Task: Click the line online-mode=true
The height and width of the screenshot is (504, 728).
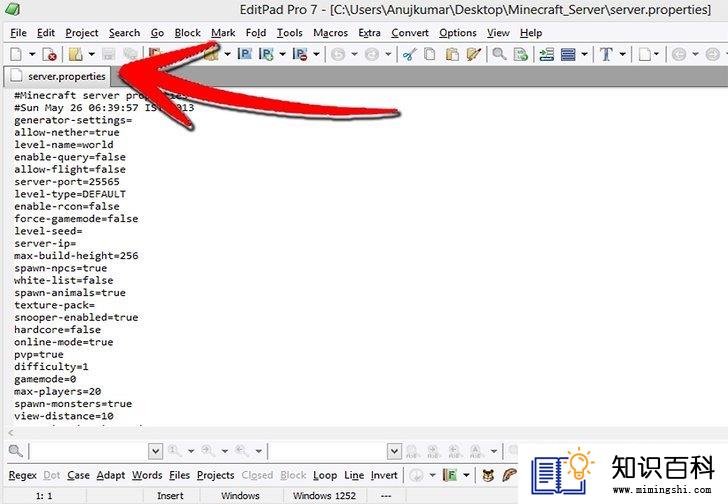Action: [x=64, y=342]
